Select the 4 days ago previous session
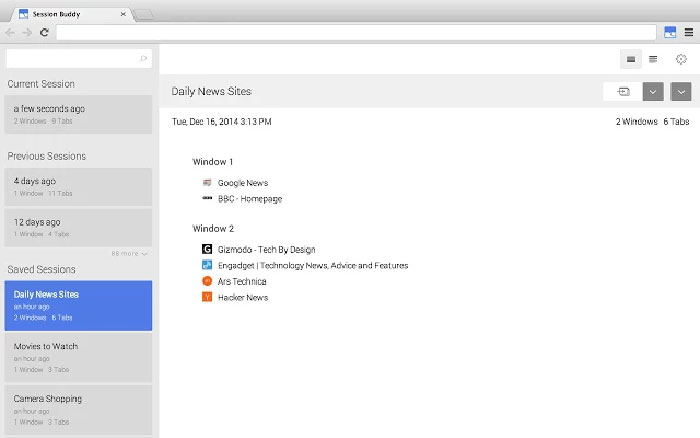The height and width of the screenshot is (438, 700). point(79,186)
